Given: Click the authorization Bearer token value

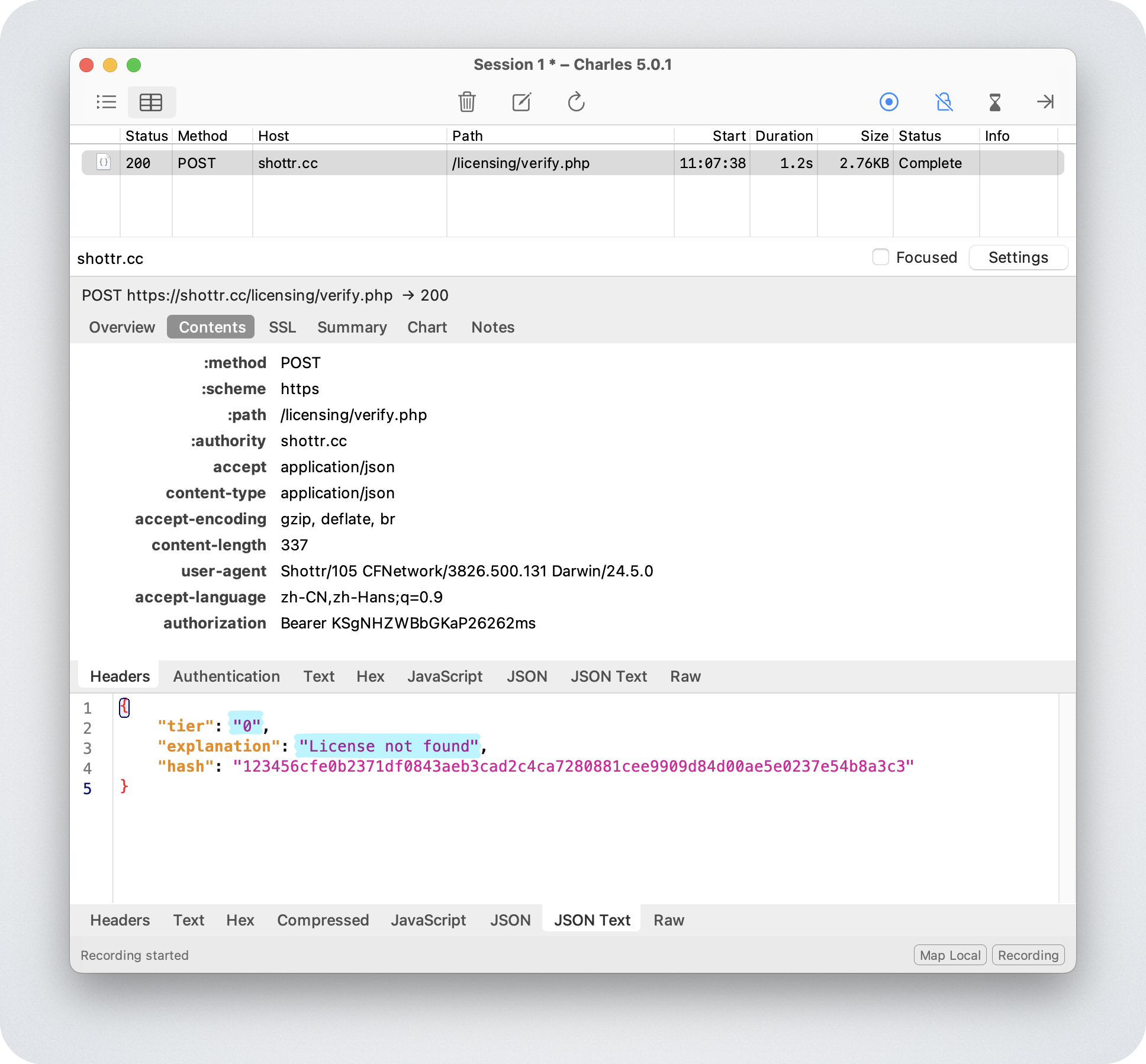Looking at the screenshot, I should point(408,623).
